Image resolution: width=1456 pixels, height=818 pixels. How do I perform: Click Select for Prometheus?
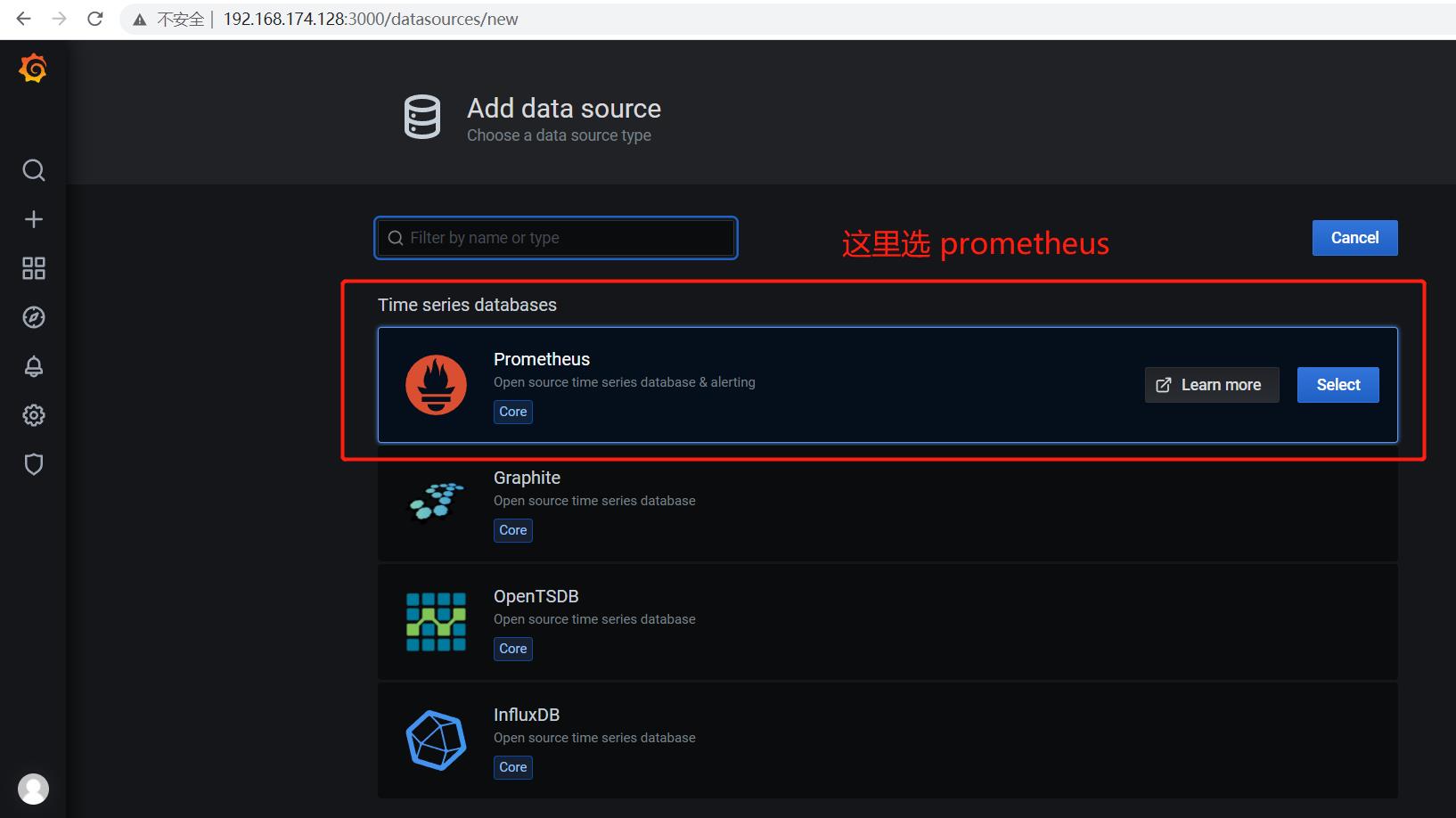pyautogui.click(x=1337, y=385)
